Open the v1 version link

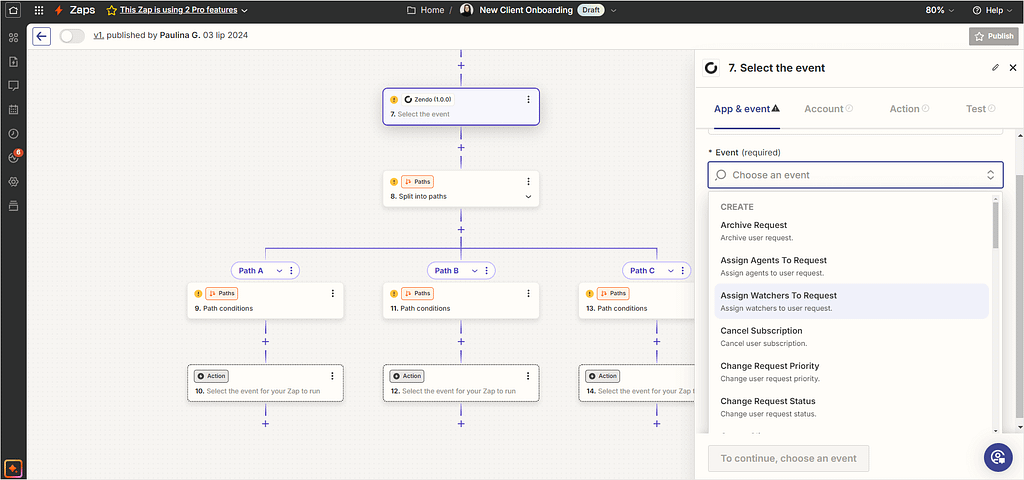pyautogui.click(x=99, y=35)
